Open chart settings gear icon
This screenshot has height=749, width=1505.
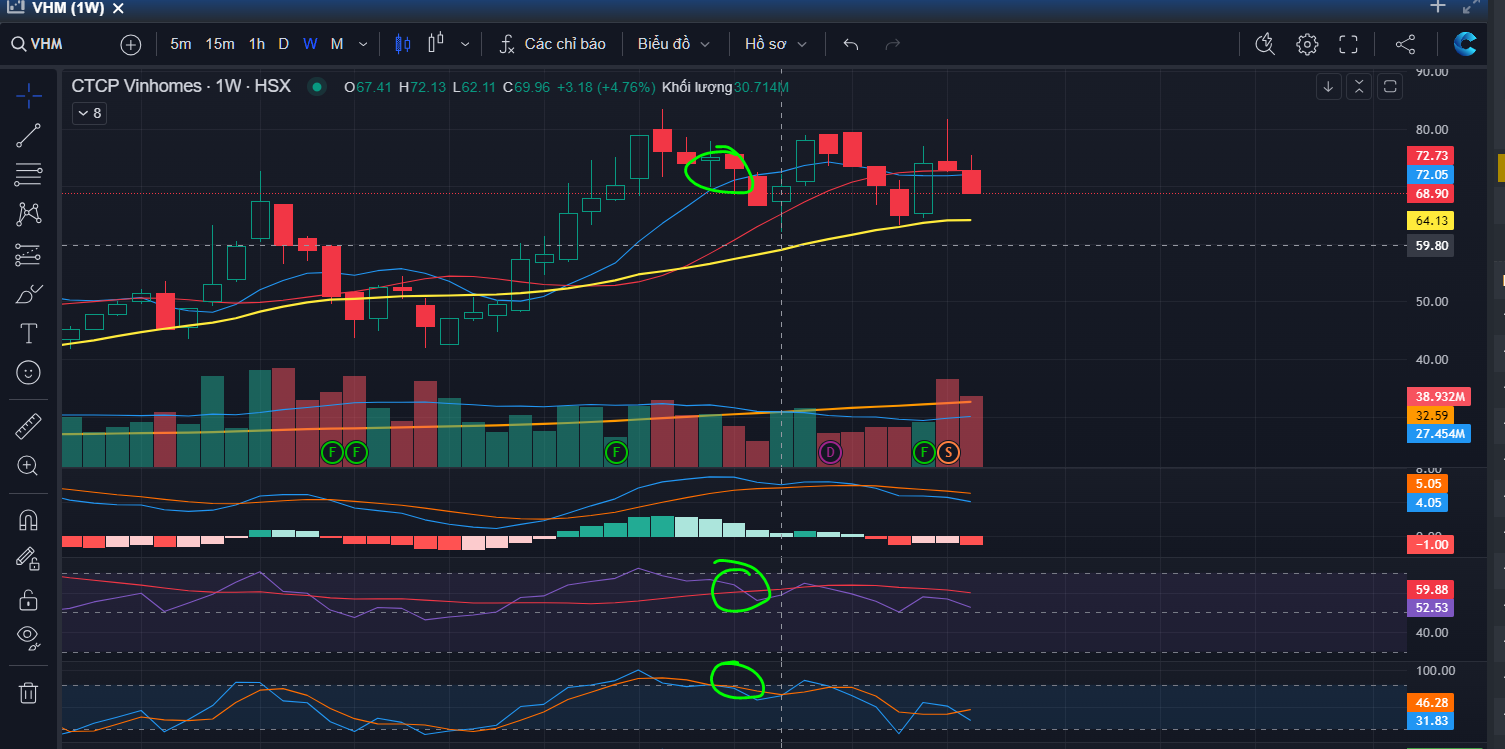coord(1307,44)
